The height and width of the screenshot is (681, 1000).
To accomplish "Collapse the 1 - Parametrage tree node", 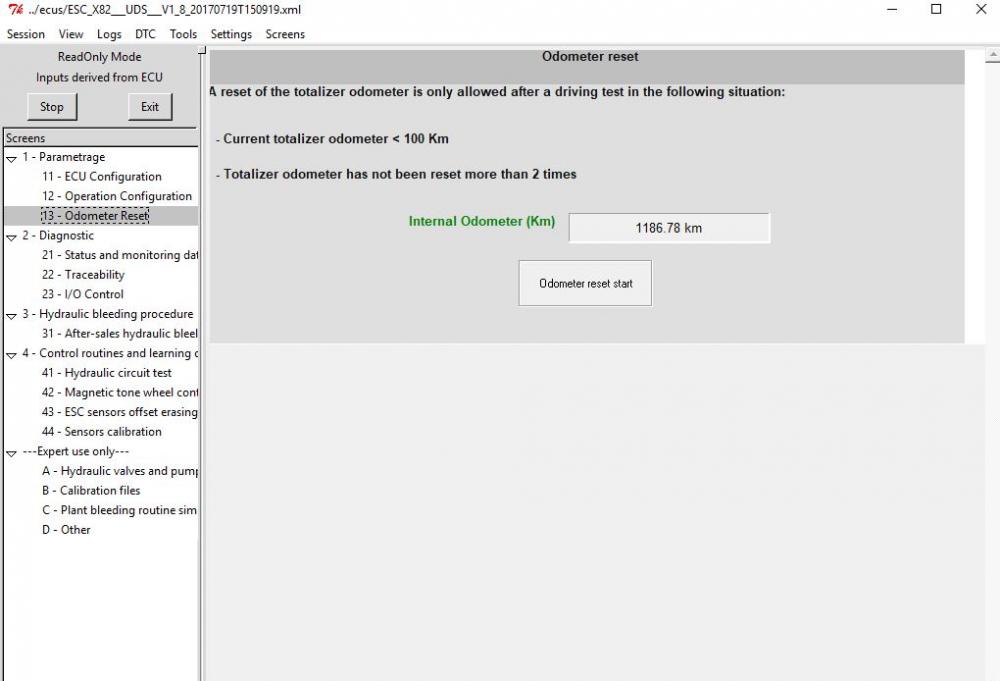I will tap(11, 158).
